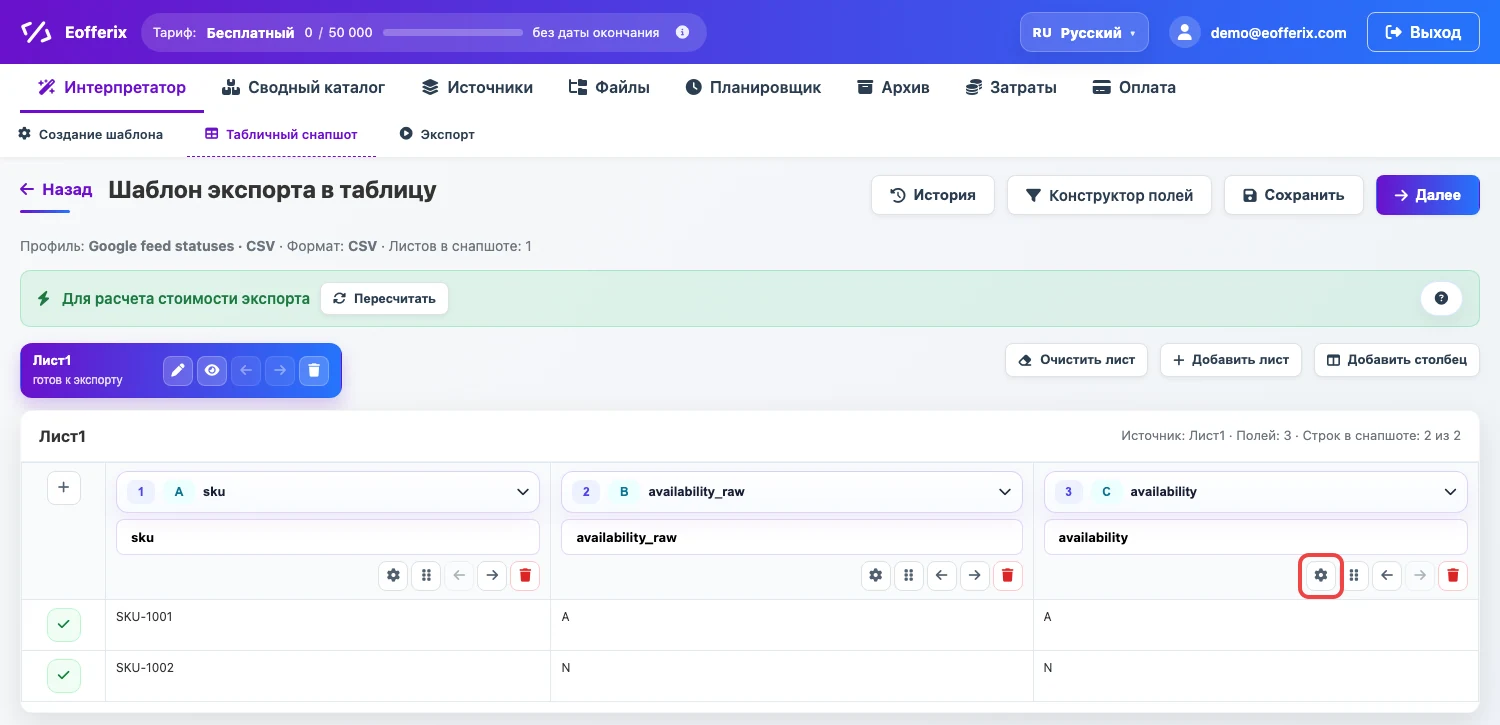1500x725 pixels.
Task: Edit Лист1 sheet with pencil icon
Action: (x=178, y=371)
